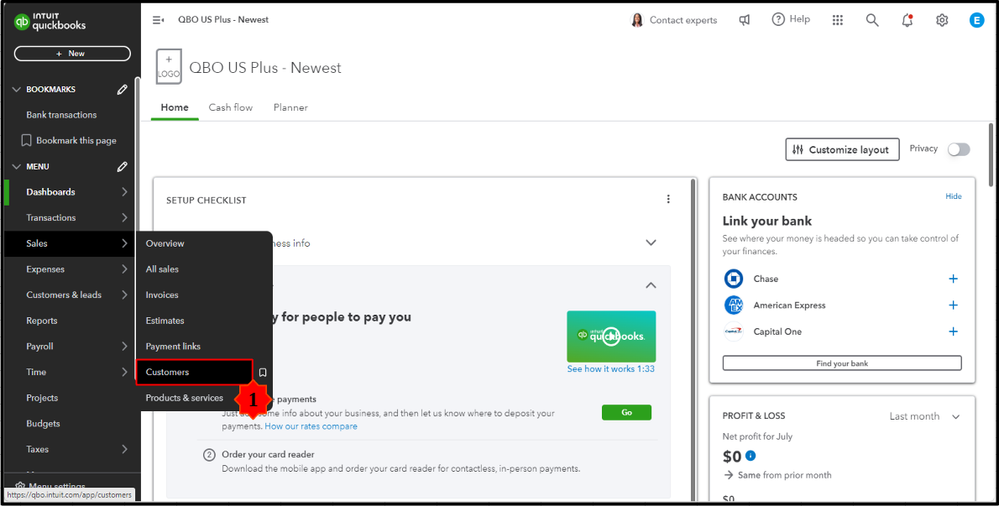The width and height of the screenshot is (999, 506).
Task: Expand the Payroll submenu arrow
Action: pos(124,347)
